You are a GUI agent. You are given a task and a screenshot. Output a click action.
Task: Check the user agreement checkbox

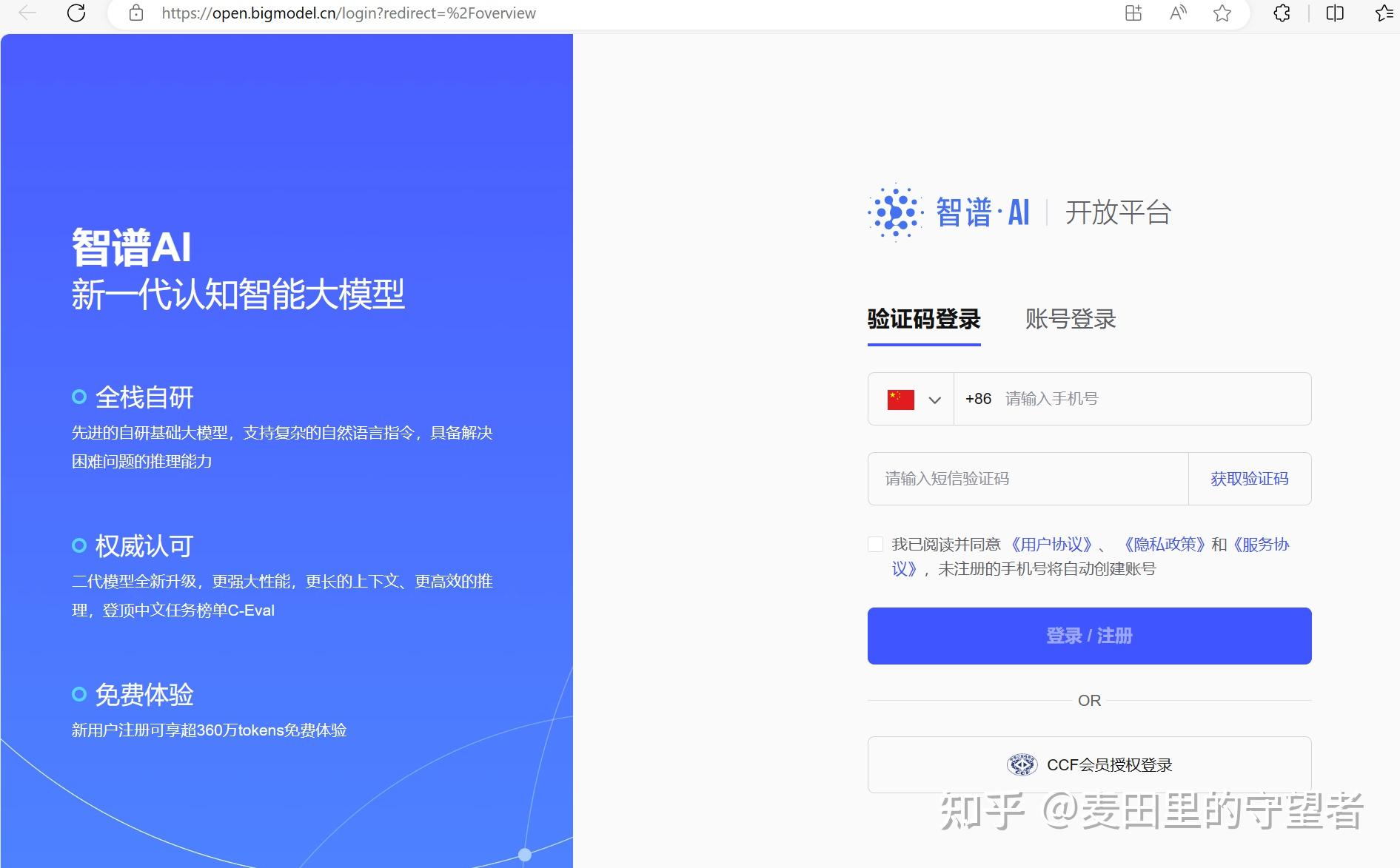875,544
